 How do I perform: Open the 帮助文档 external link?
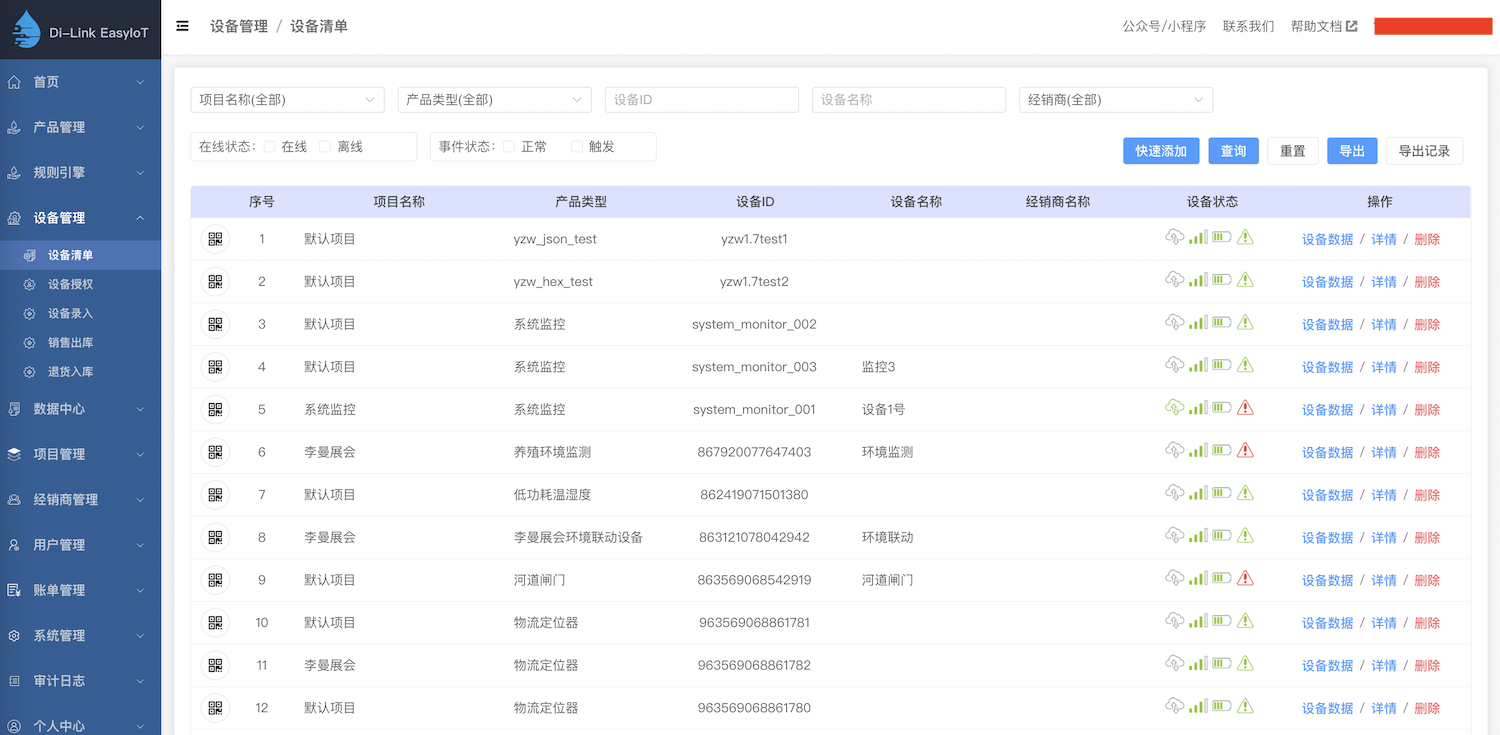click(x=1323, y=26)
